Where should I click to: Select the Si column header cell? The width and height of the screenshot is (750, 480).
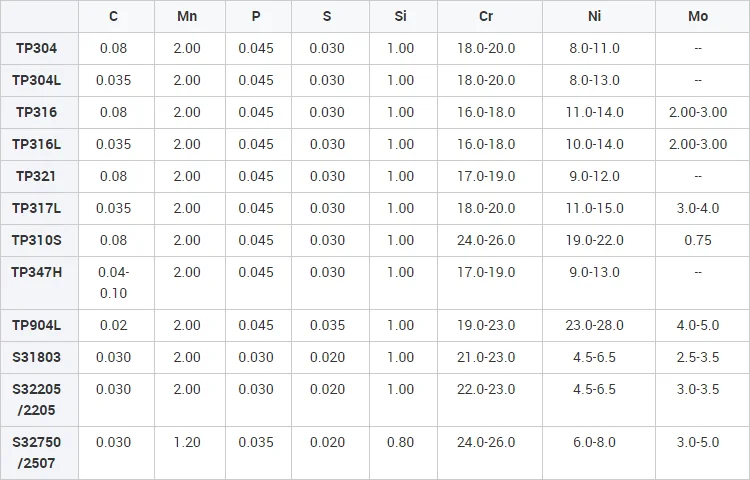(x=400, y=17)
